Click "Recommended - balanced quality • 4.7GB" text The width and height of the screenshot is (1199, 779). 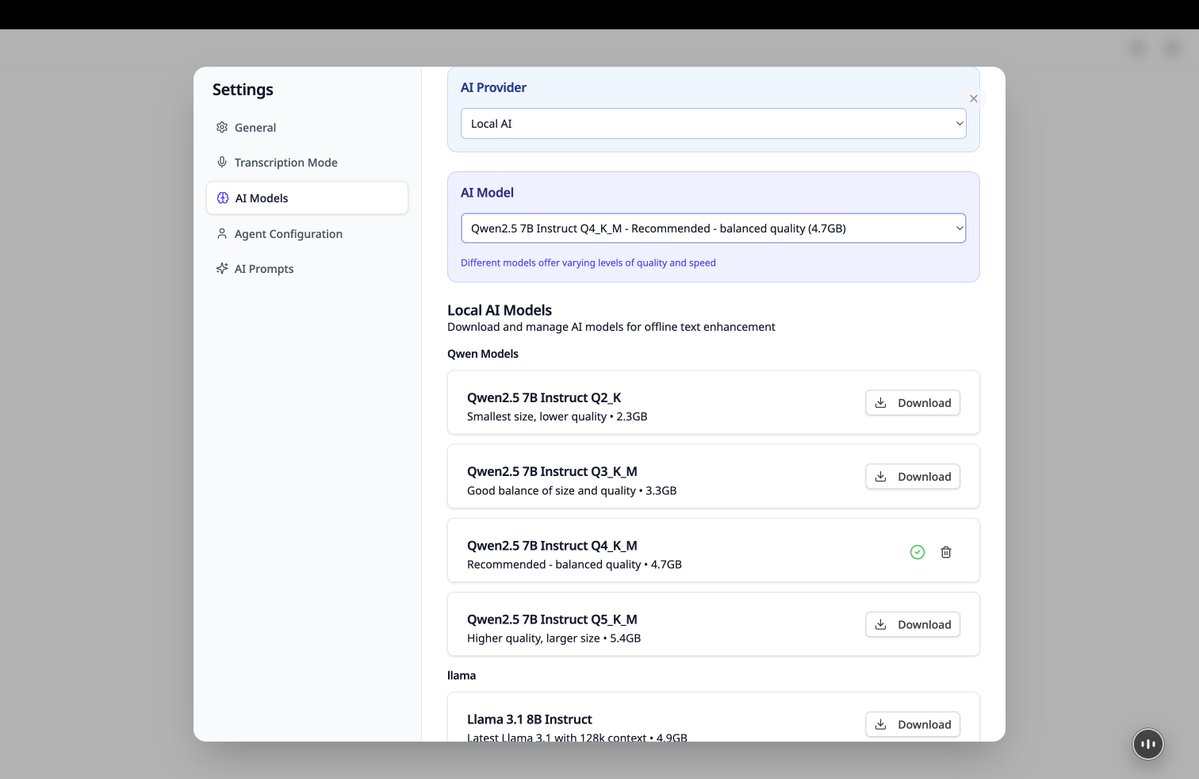(574, 564)
